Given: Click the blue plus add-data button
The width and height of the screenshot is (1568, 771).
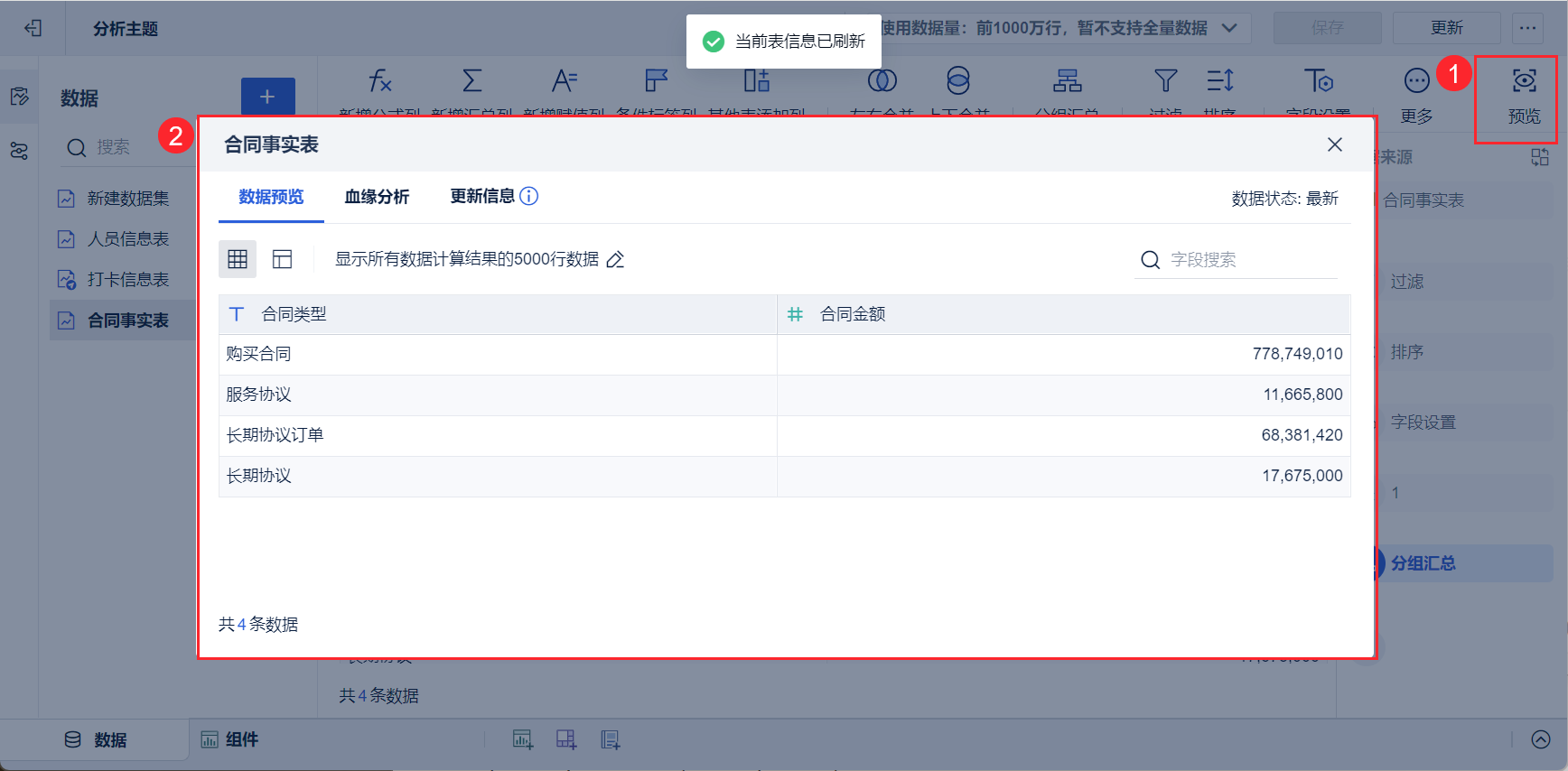Looking at the screenshot, I should pos(267,97).
